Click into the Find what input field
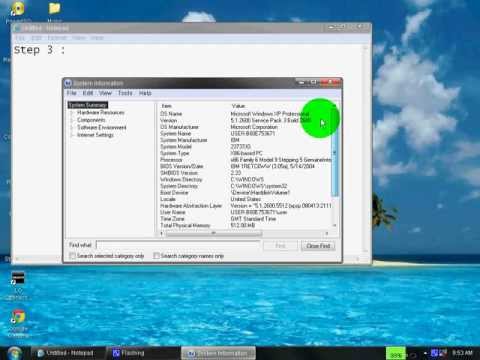 pos(178,245)
